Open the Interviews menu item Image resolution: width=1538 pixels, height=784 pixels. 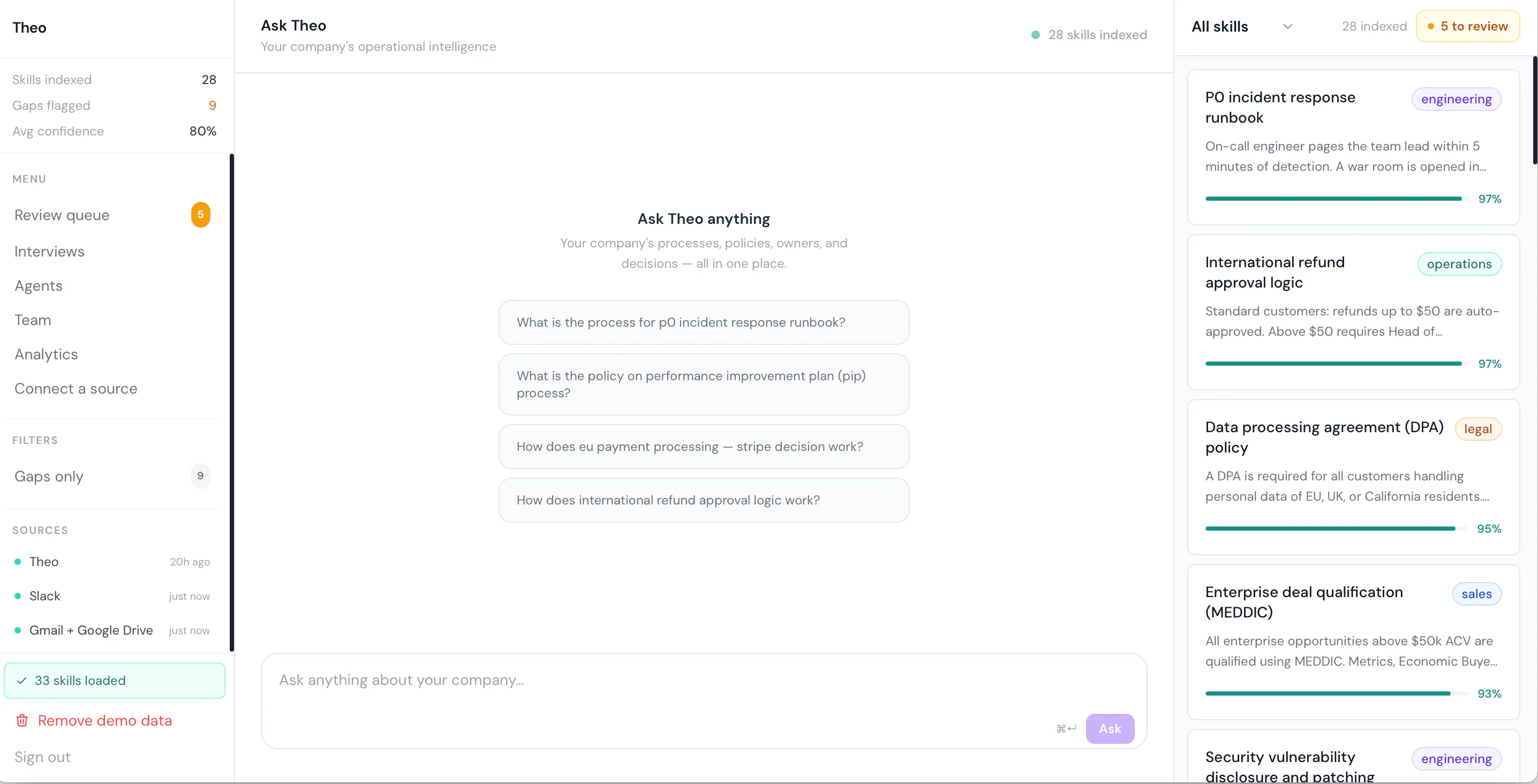click(x=50, y=251)
